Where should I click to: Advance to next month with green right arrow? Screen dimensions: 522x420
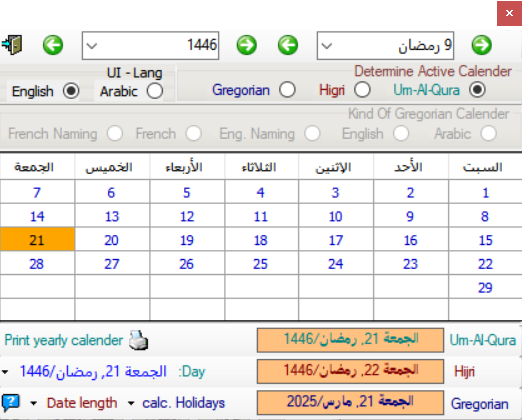point(482,45)
